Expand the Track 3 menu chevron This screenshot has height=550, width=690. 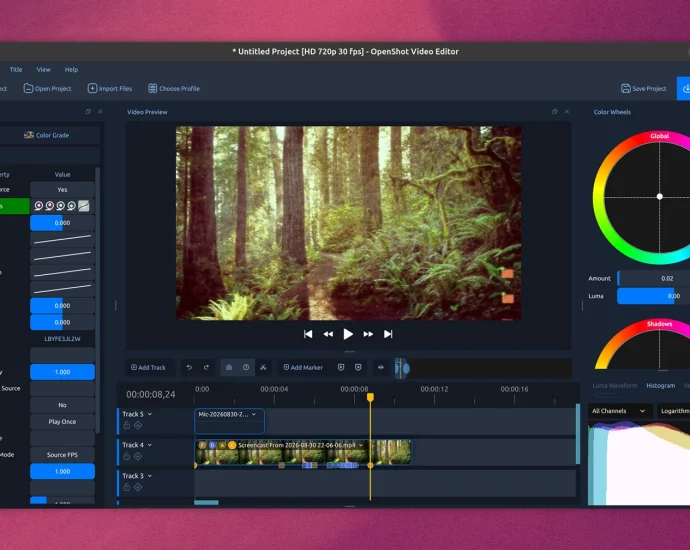(150, 476)
